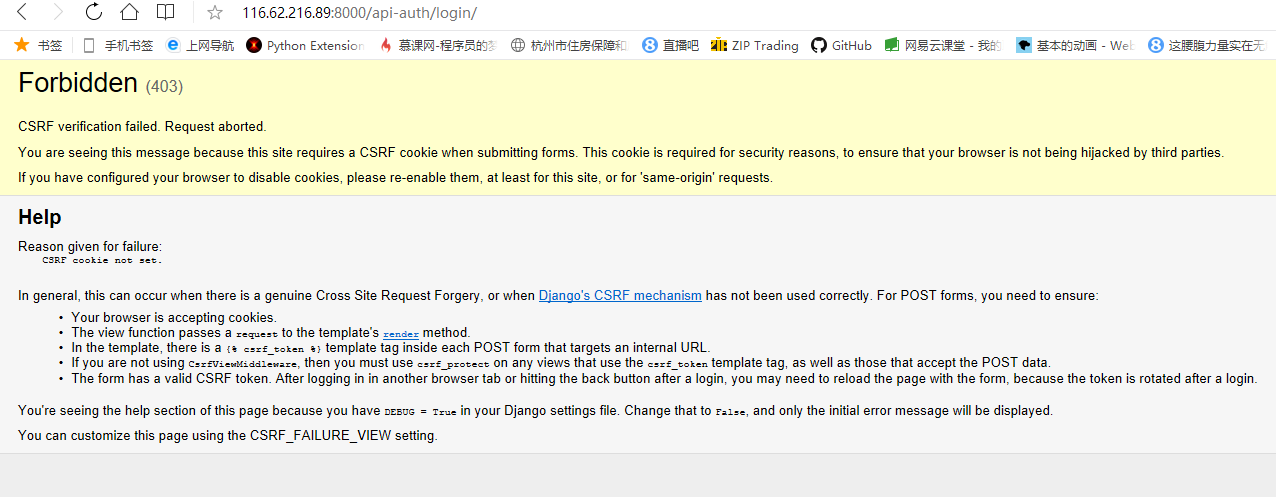Open the 手机书签 mobile bookmarks
1276x497 pixels.
tap(119, 45)
